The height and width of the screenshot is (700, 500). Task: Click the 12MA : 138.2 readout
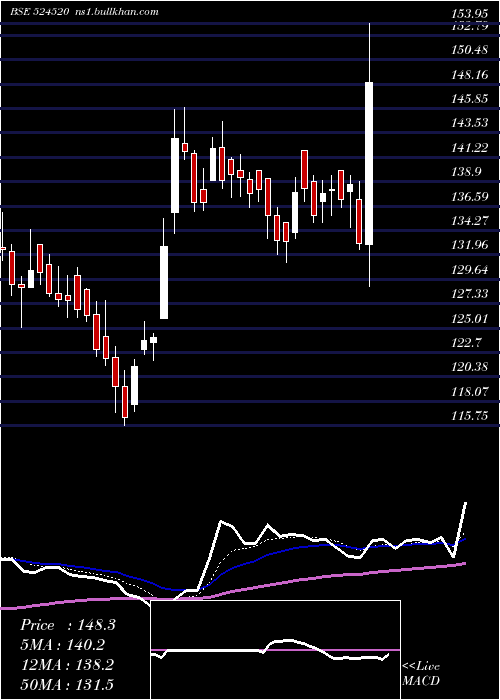[x=67, y=665]
